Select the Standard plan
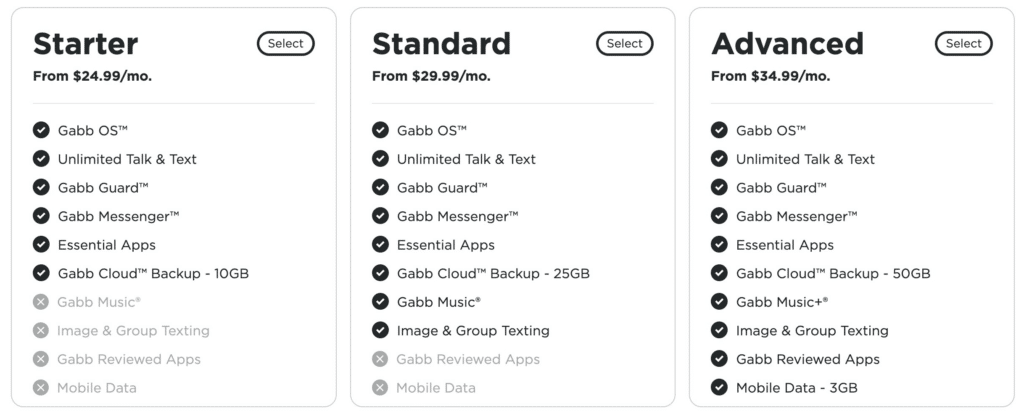 (624, 44)
